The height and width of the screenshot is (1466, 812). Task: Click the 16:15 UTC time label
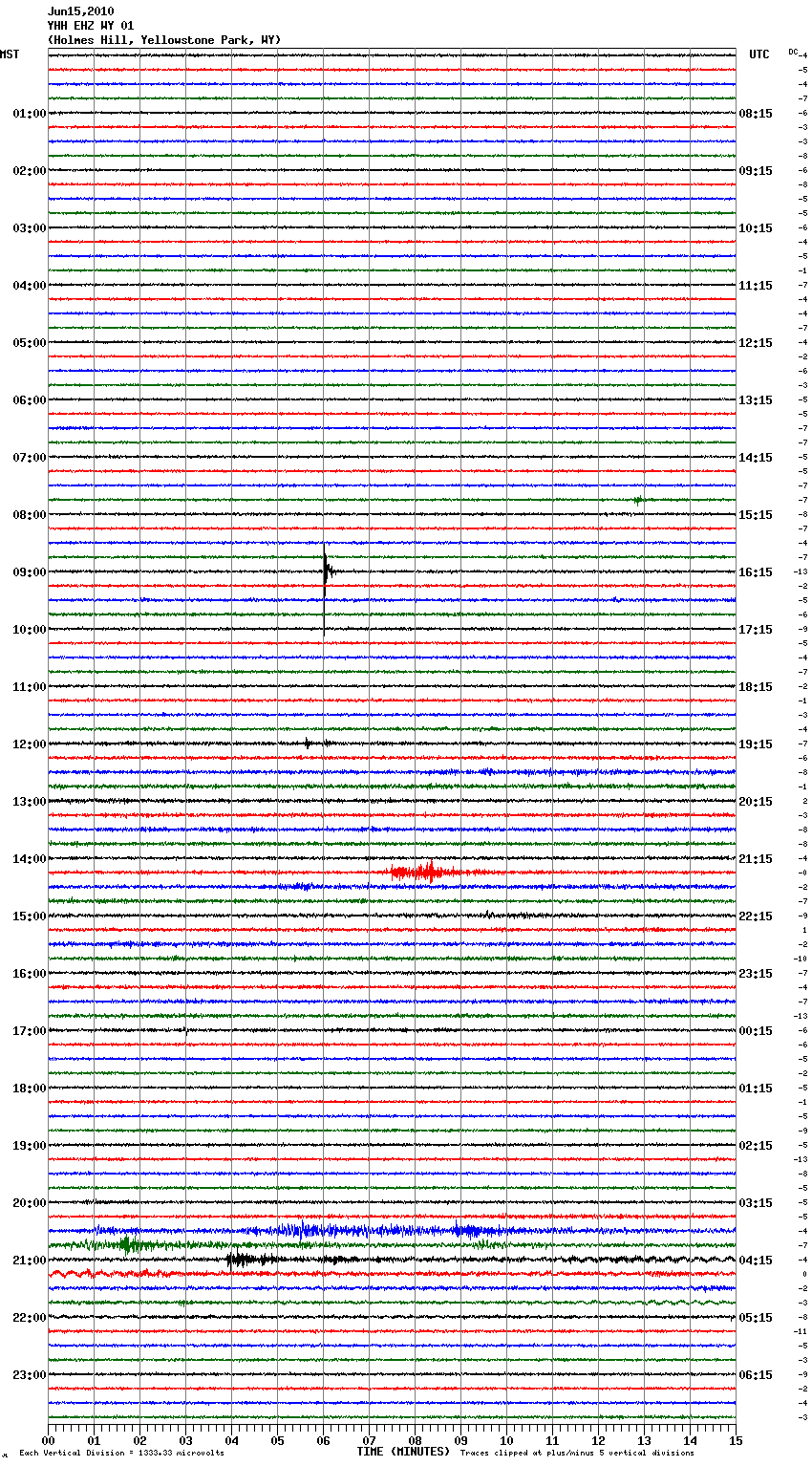[756, 572]
